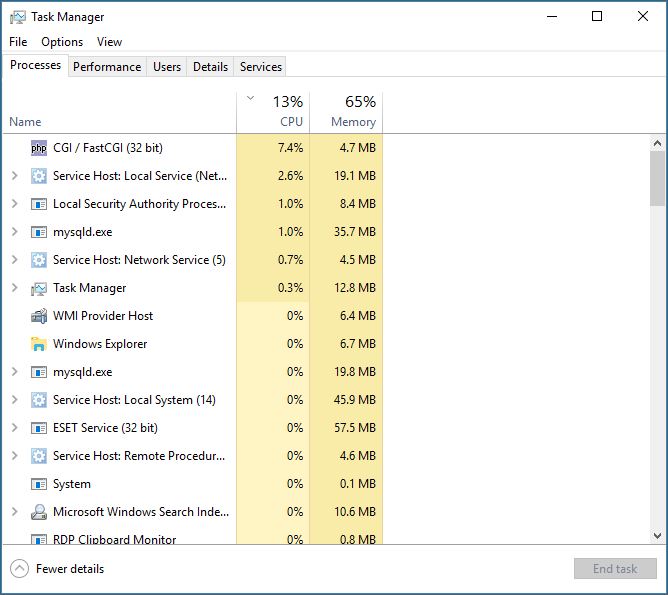The height and width of the screenshot is (595, 668).
Task: Switch to the Performance tab
Action: coord(107,67)
